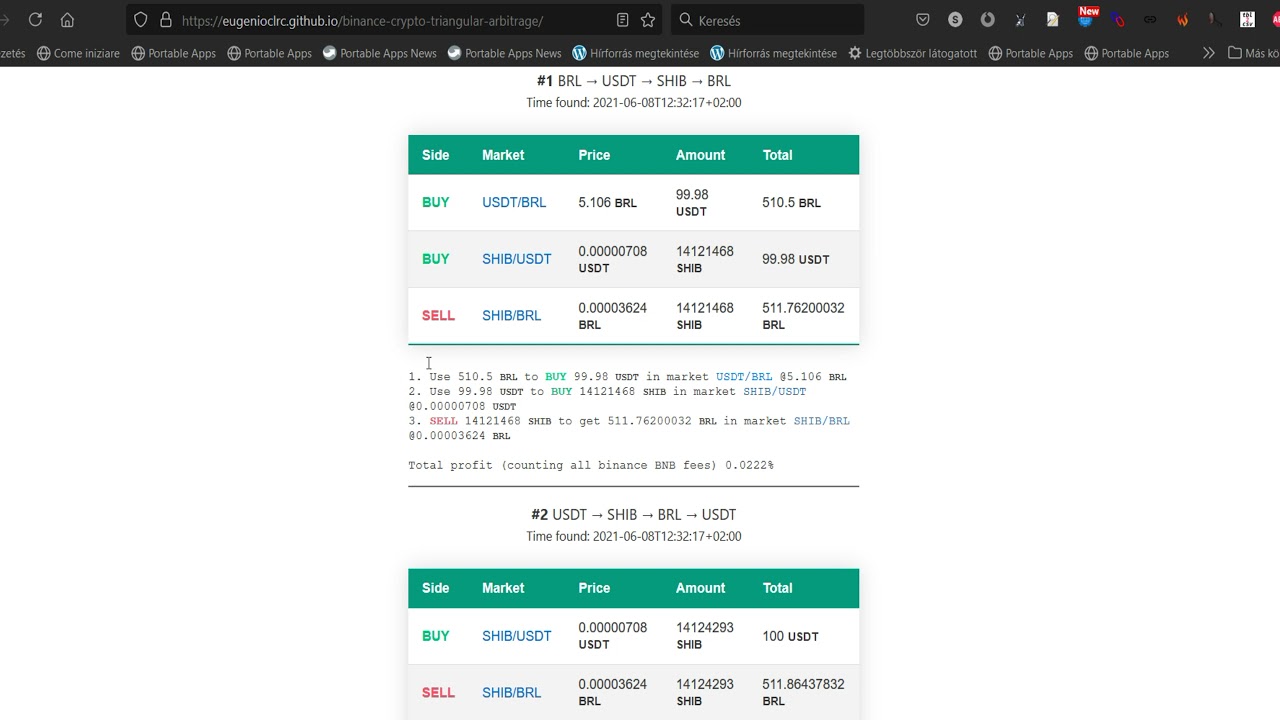Click the Total profit 0.0222% line
The image size is (1280, 720).
click(591, 466)
